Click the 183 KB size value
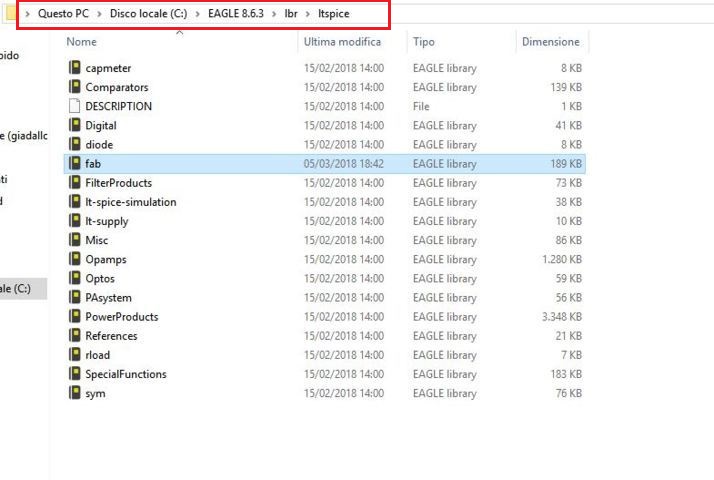The image size is (714, 480). tap(566, 374)
